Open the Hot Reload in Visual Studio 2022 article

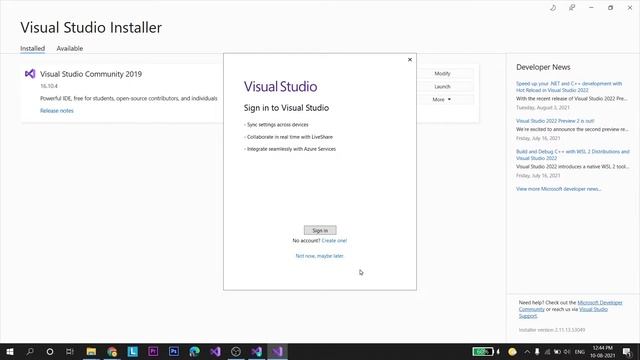click(569, 87)
